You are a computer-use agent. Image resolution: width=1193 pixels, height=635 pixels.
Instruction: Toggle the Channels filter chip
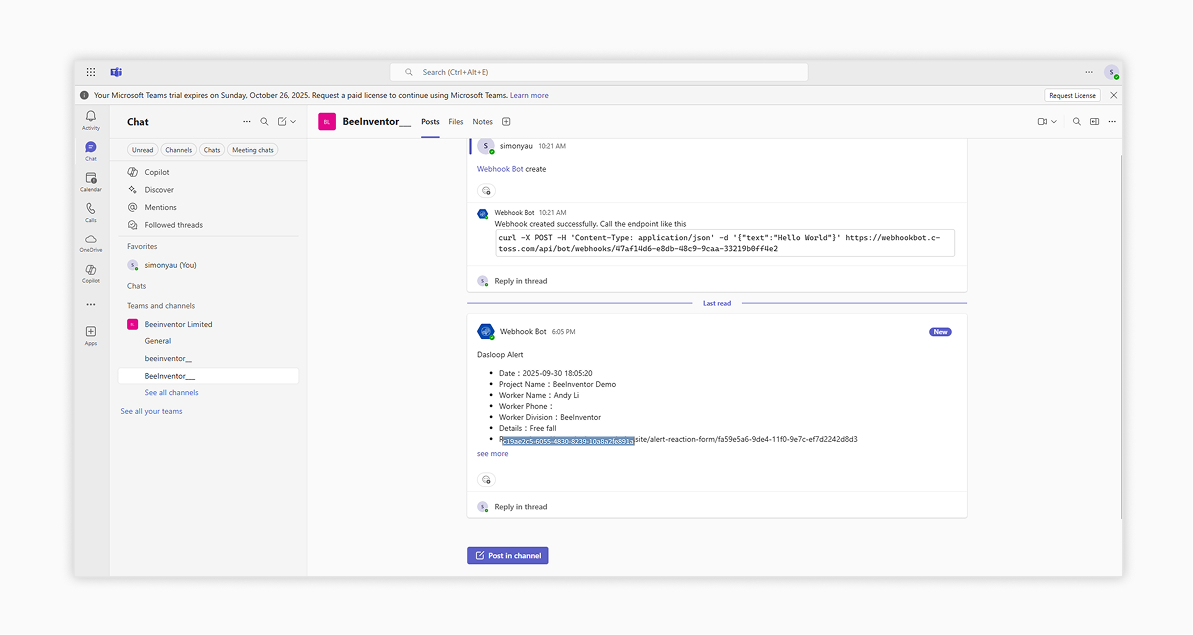pyautogui.click(x=179, y=150)
